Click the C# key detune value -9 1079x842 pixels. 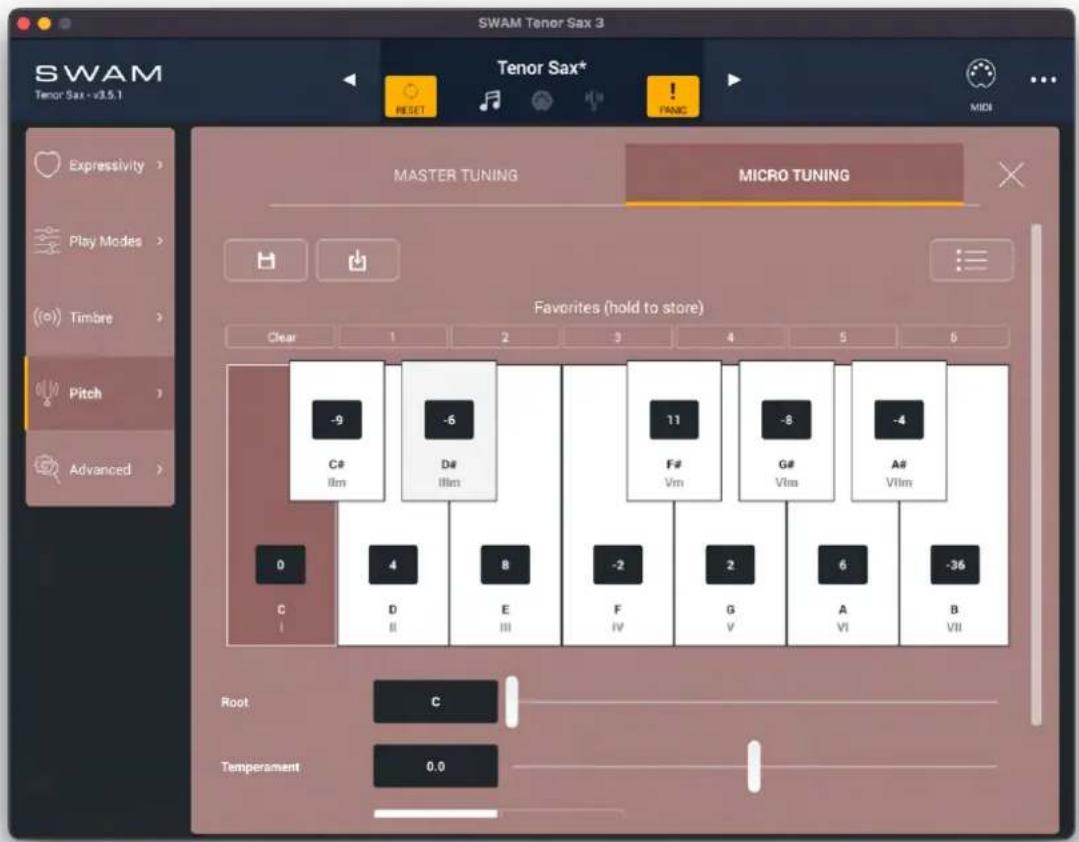(336, 420)
